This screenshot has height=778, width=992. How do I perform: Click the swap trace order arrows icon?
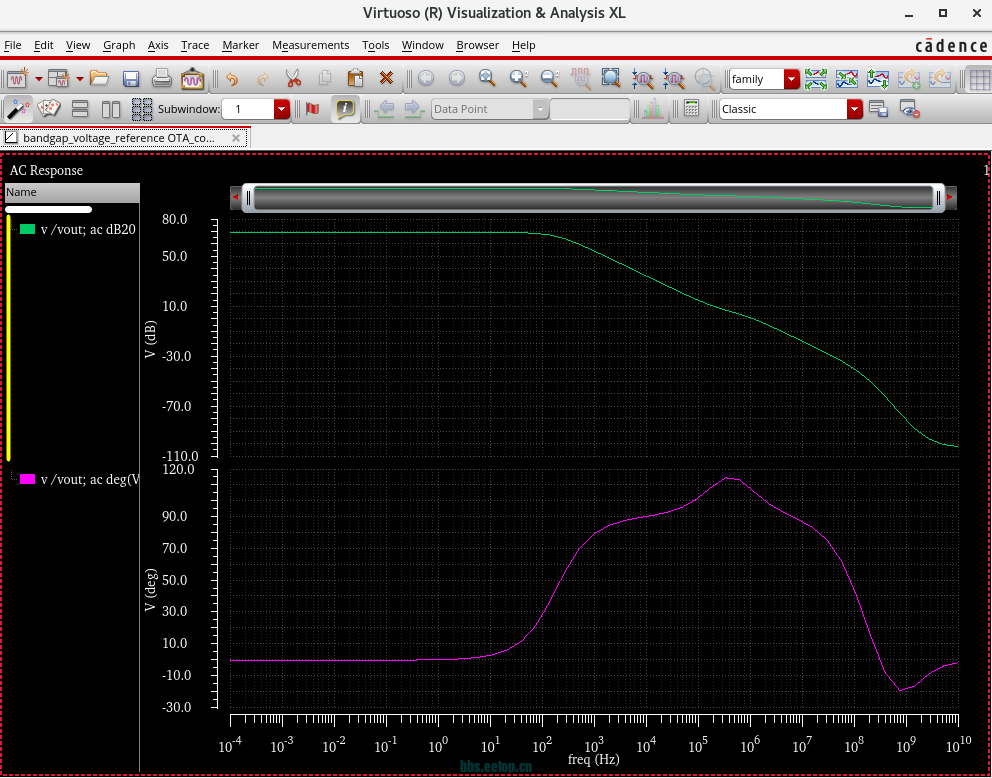click(x=877, y=78)
